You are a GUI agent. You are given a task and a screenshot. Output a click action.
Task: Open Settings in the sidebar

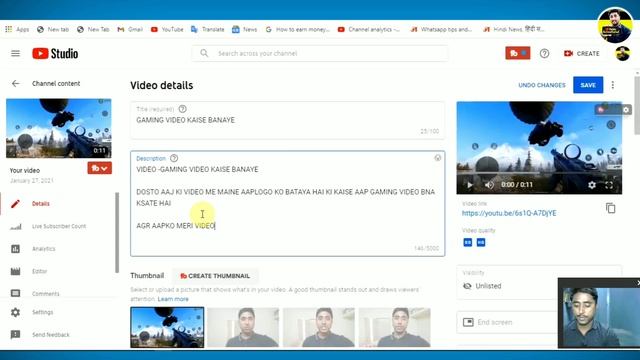(42, 312)
